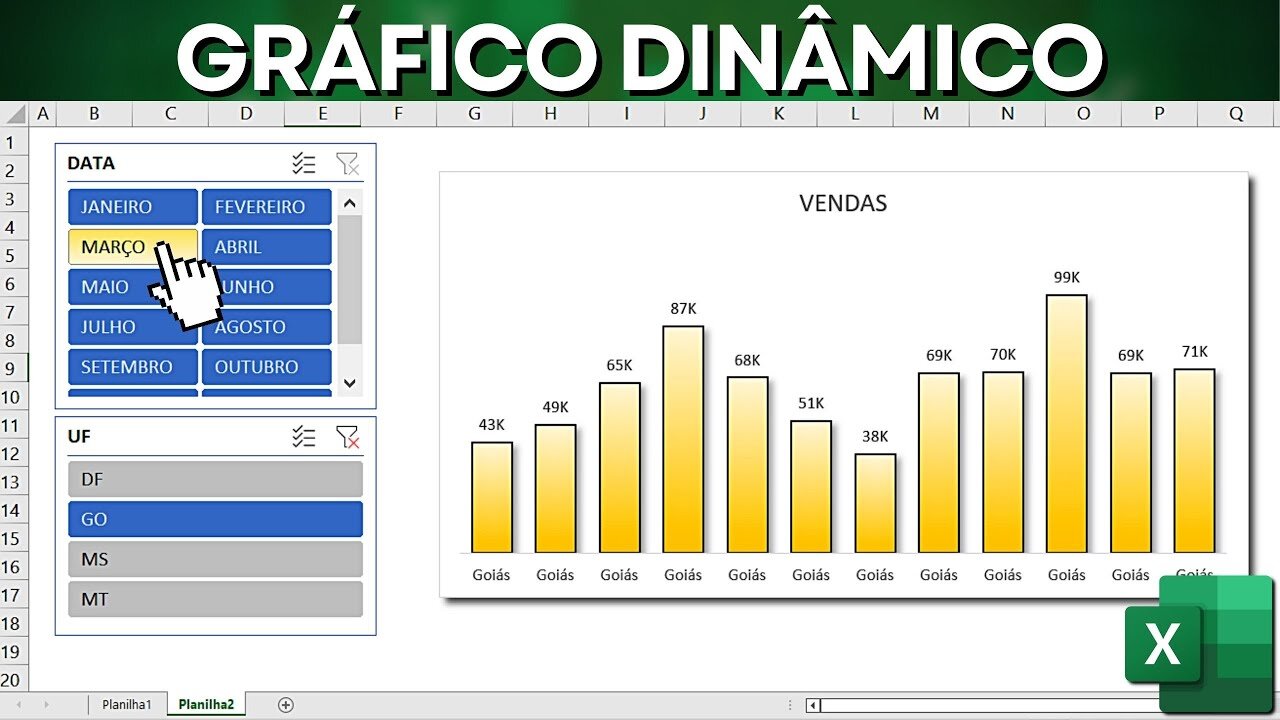The image size is (1280, 720).
Task: Deselect GO in the UF slicer
Action: point(215,519)
